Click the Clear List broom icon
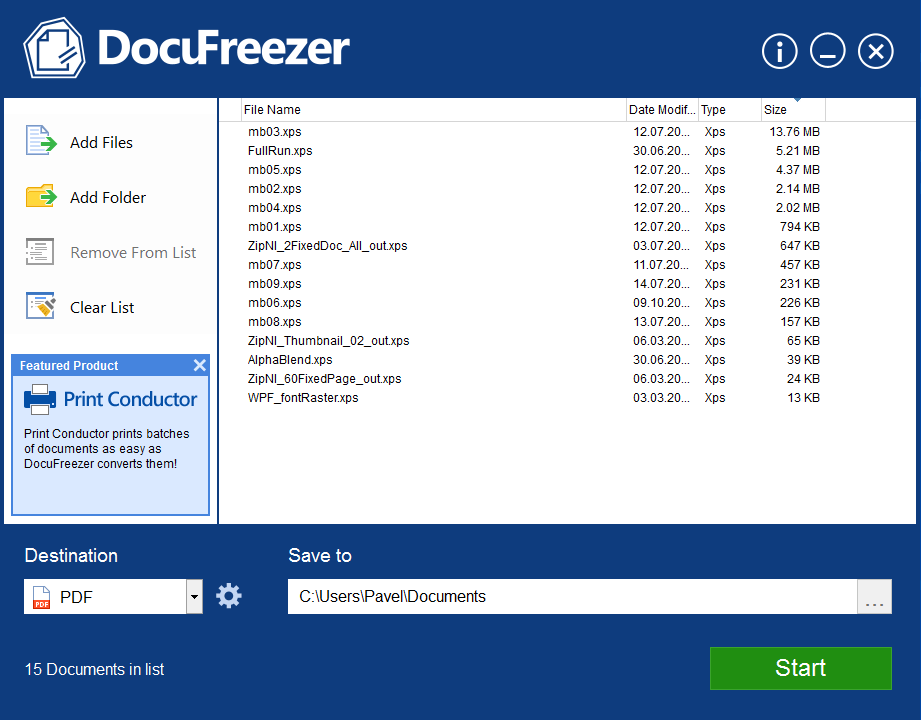 coord(41,306)
